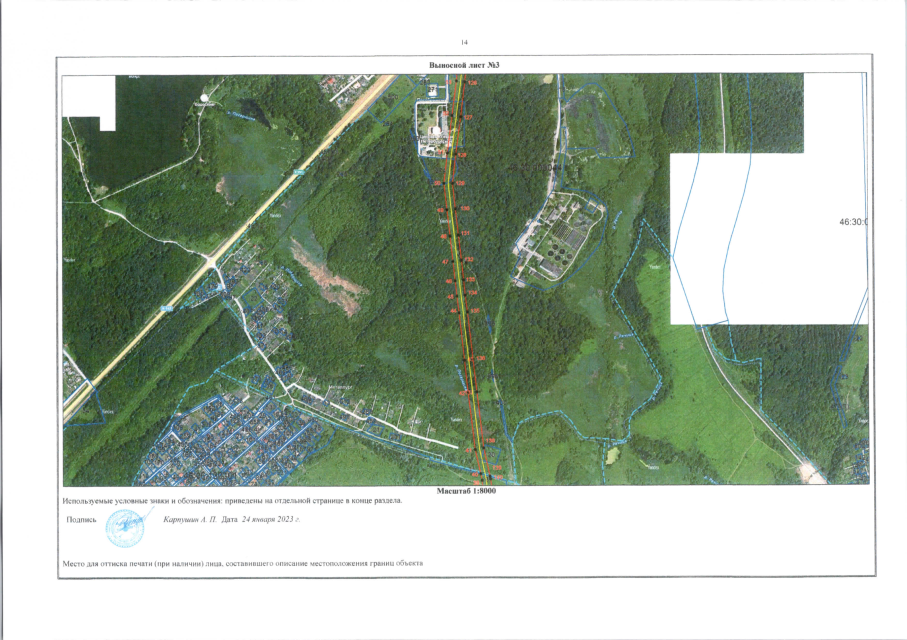Click boundary point marker 131
The image size is (907, 640).
click(466, 235)
